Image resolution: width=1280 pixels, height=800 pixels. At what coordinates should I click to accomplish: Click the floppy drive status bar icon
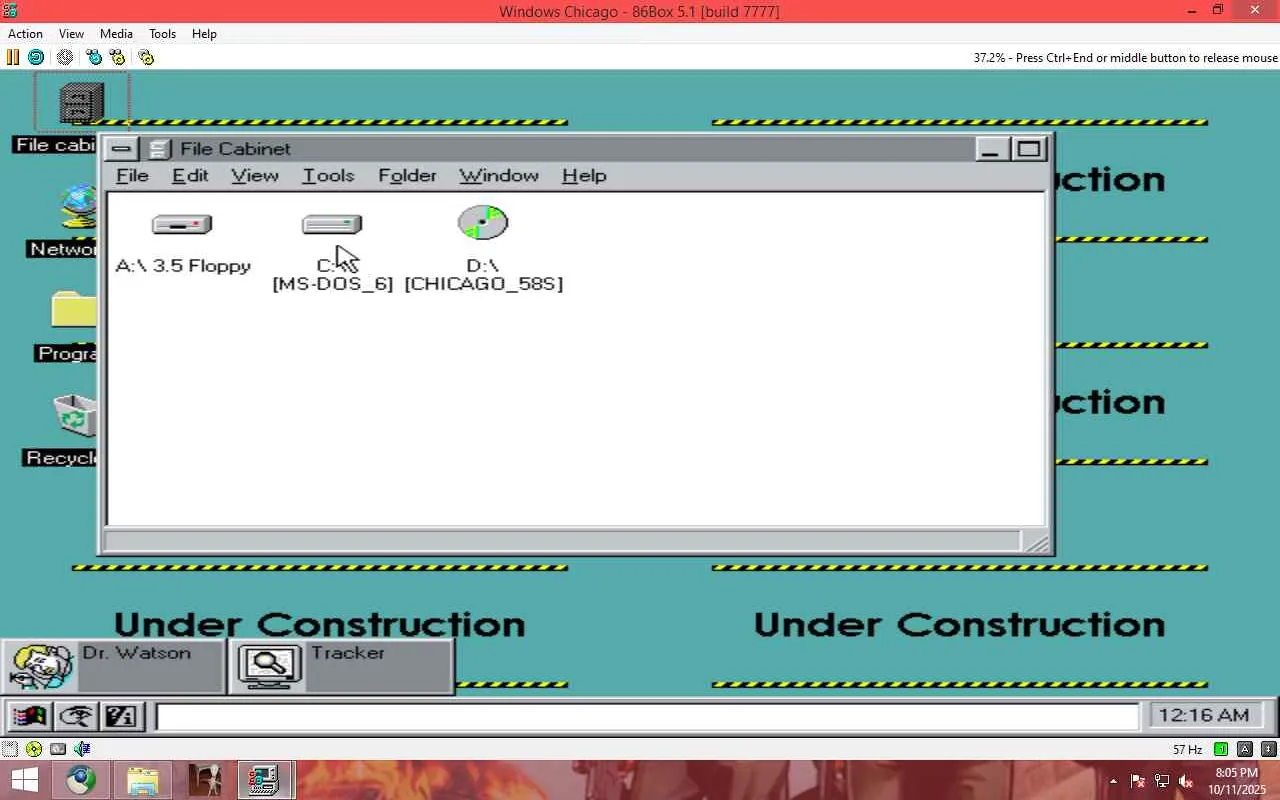pos(10,749)
